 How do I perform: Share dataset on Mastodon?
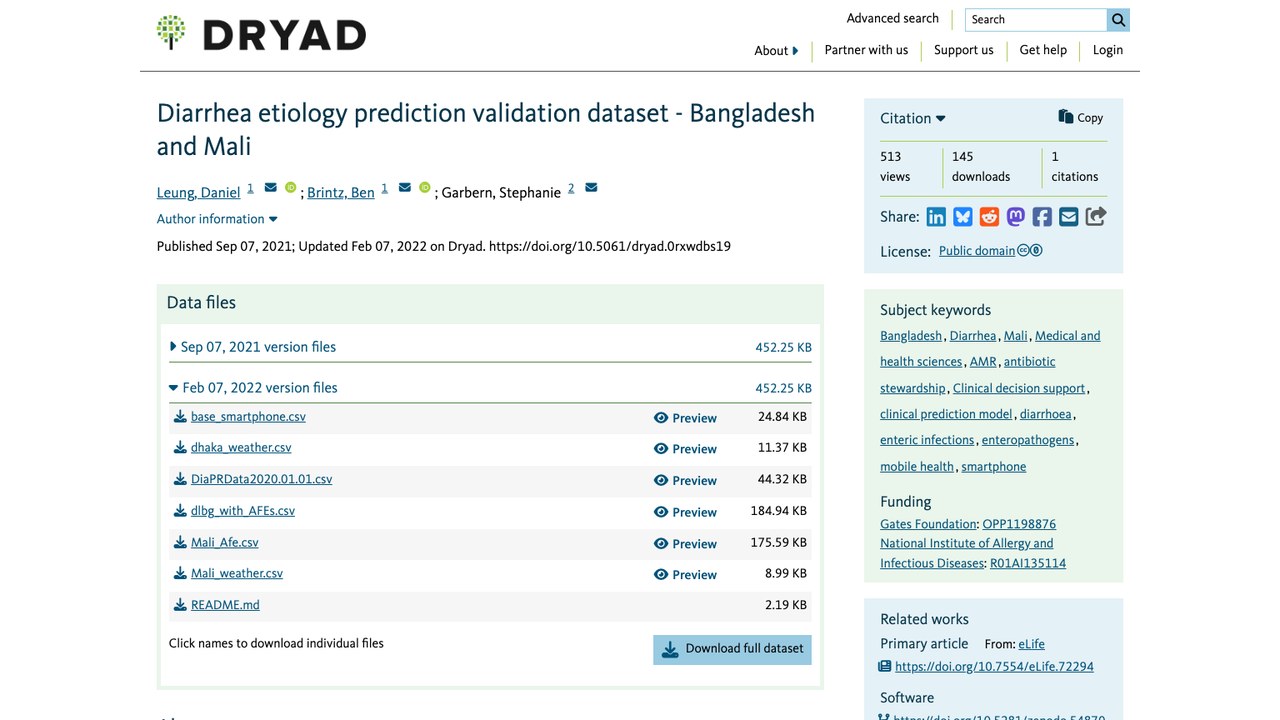coord(1016,217)
